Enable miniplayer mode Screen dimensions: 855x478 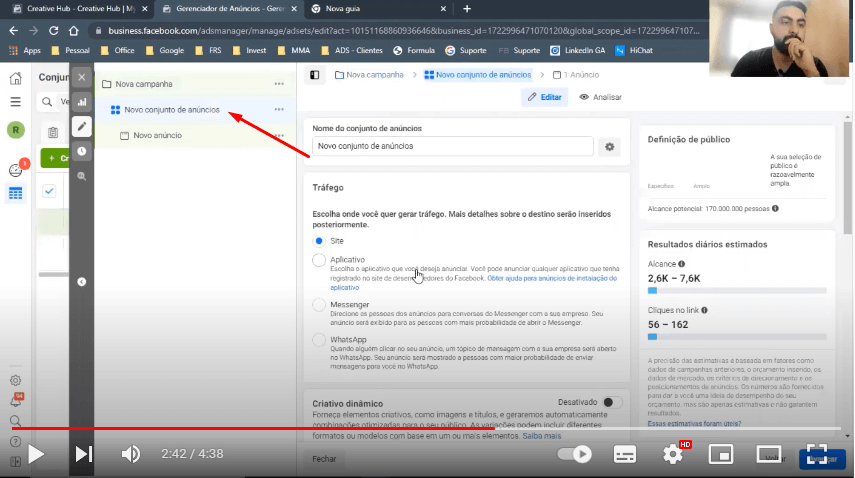point(721,453)
